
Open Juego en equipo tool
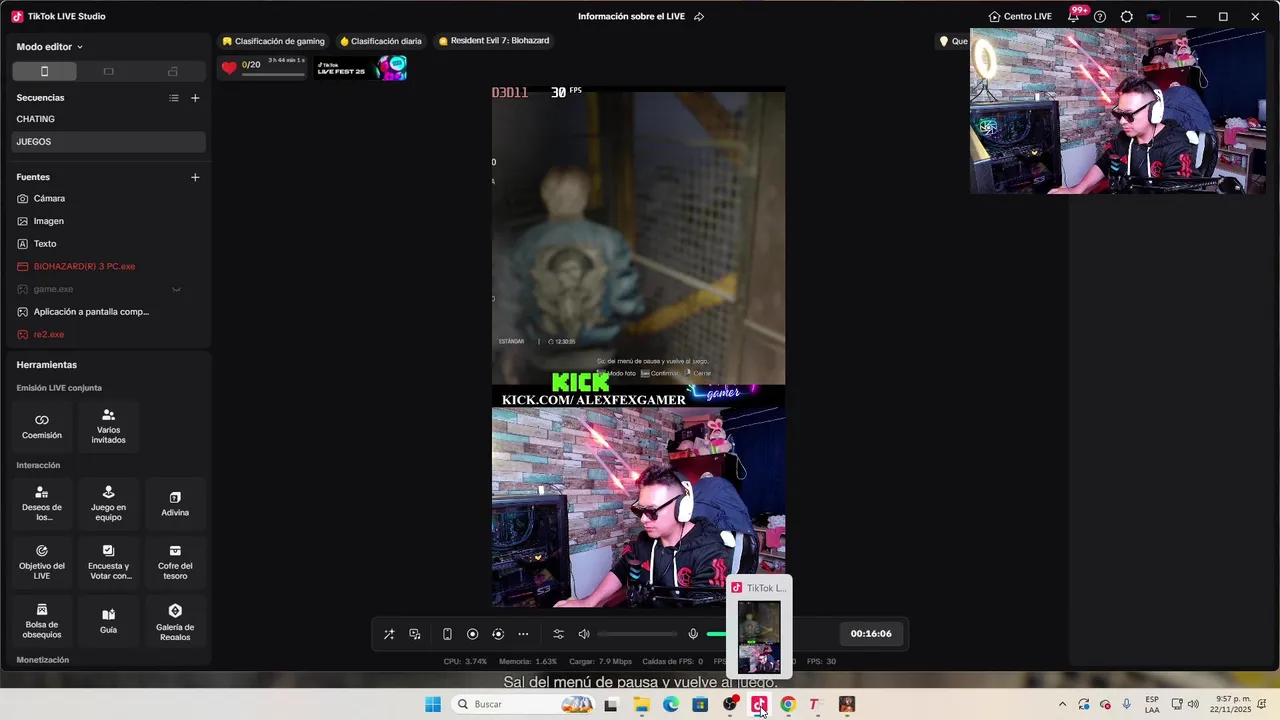pyautogui.click(x=108, y=504)
